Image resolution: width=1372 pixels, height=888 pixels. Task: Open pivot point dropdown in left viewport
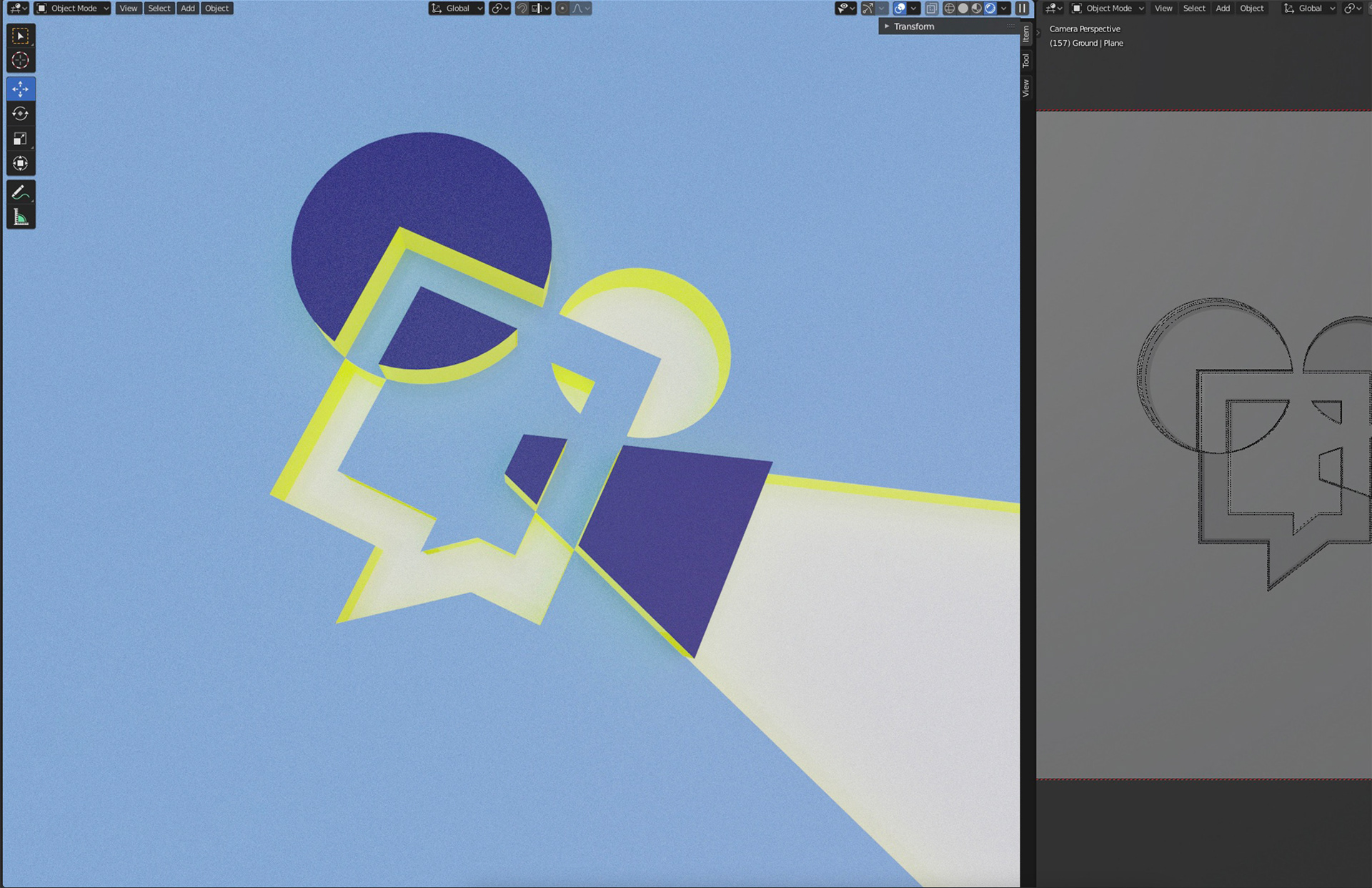tap(499, 9)
